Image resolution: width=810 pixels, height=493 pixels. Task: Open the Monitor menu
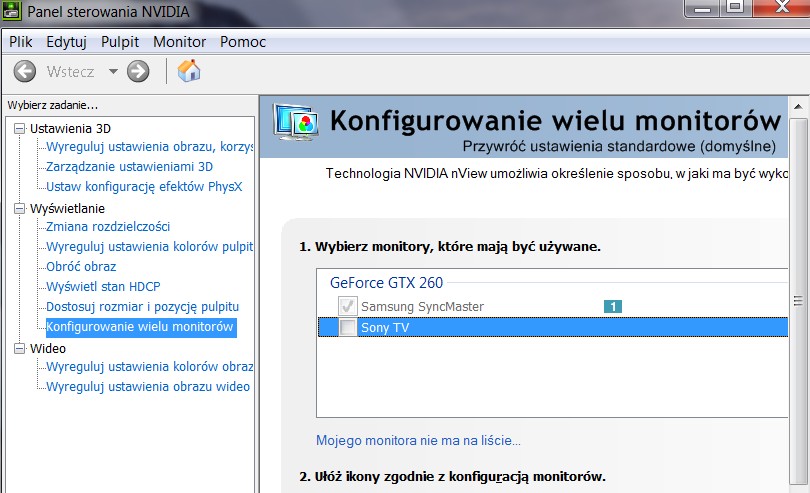point(179,42)
